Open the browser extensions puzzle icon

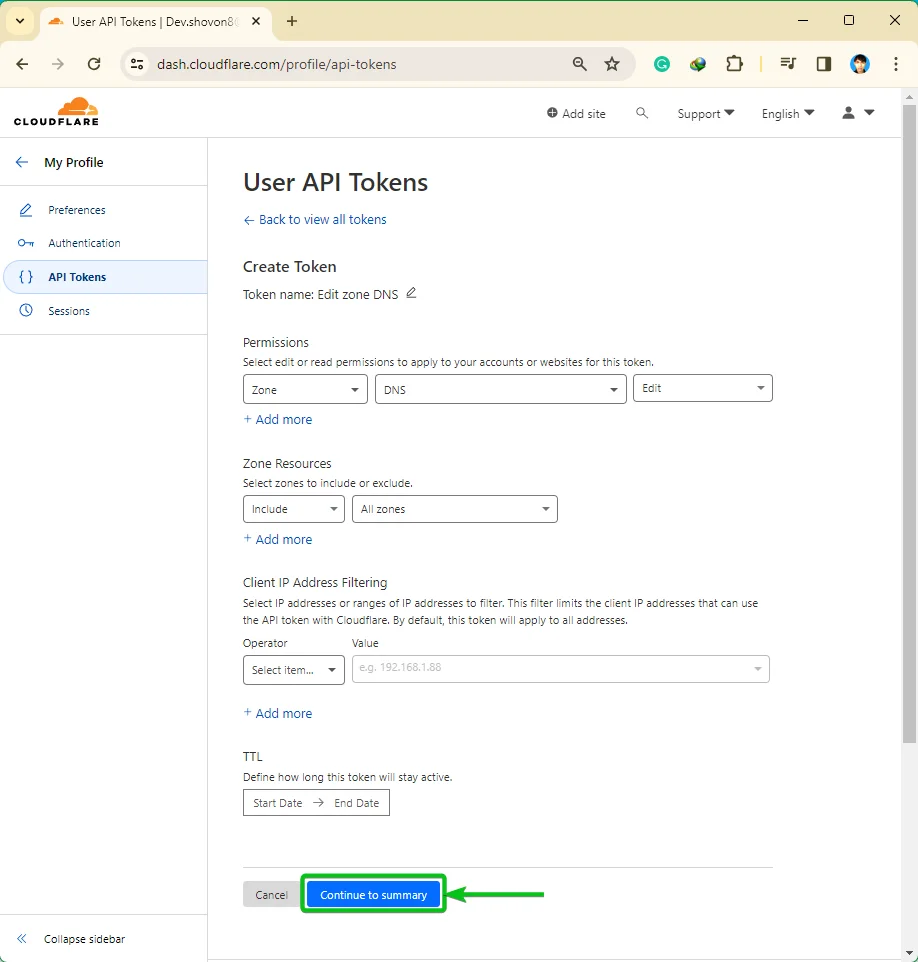(734, 64)
